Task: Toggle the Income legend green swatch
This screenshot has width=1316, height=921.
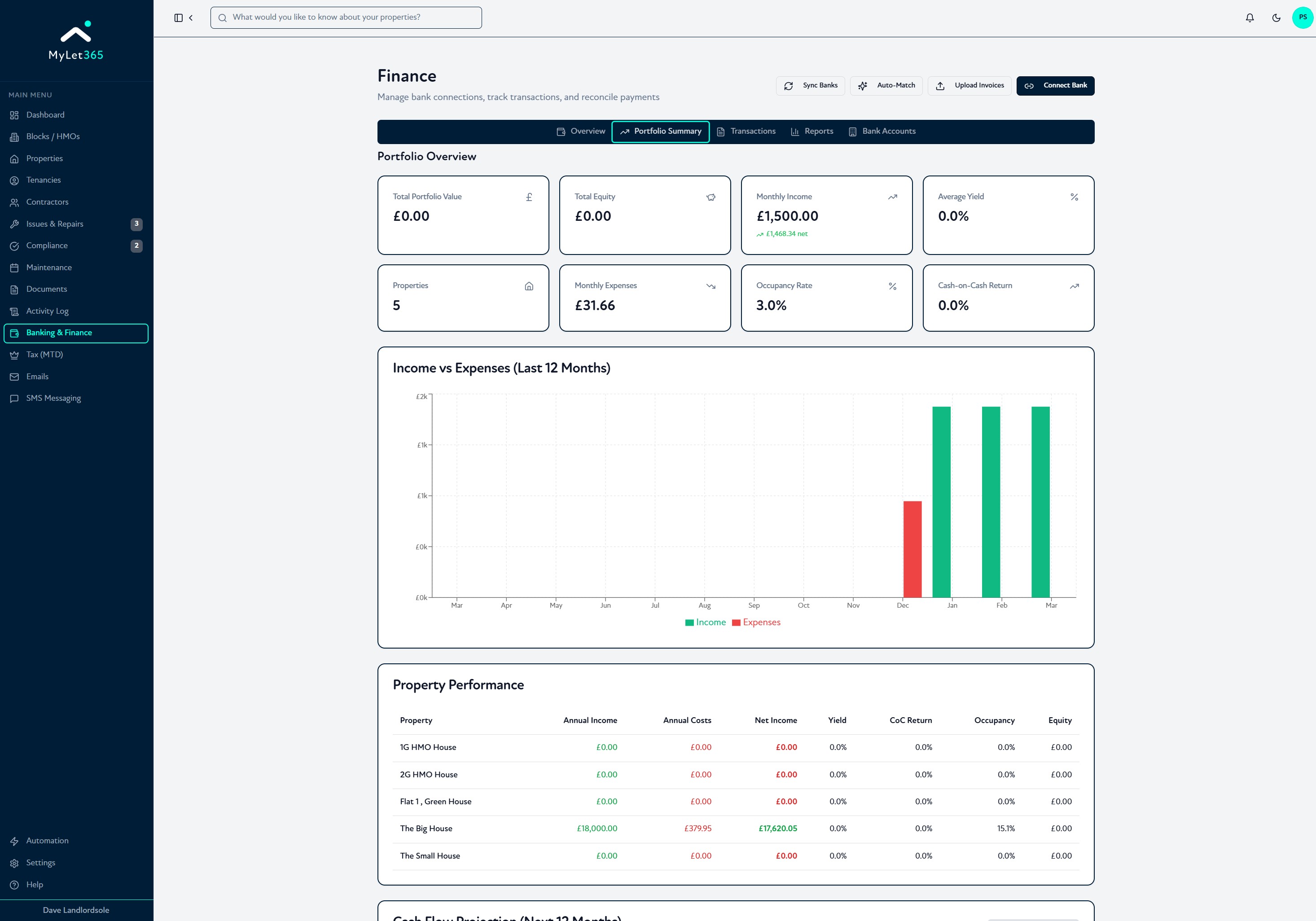Action: point(689,623)
